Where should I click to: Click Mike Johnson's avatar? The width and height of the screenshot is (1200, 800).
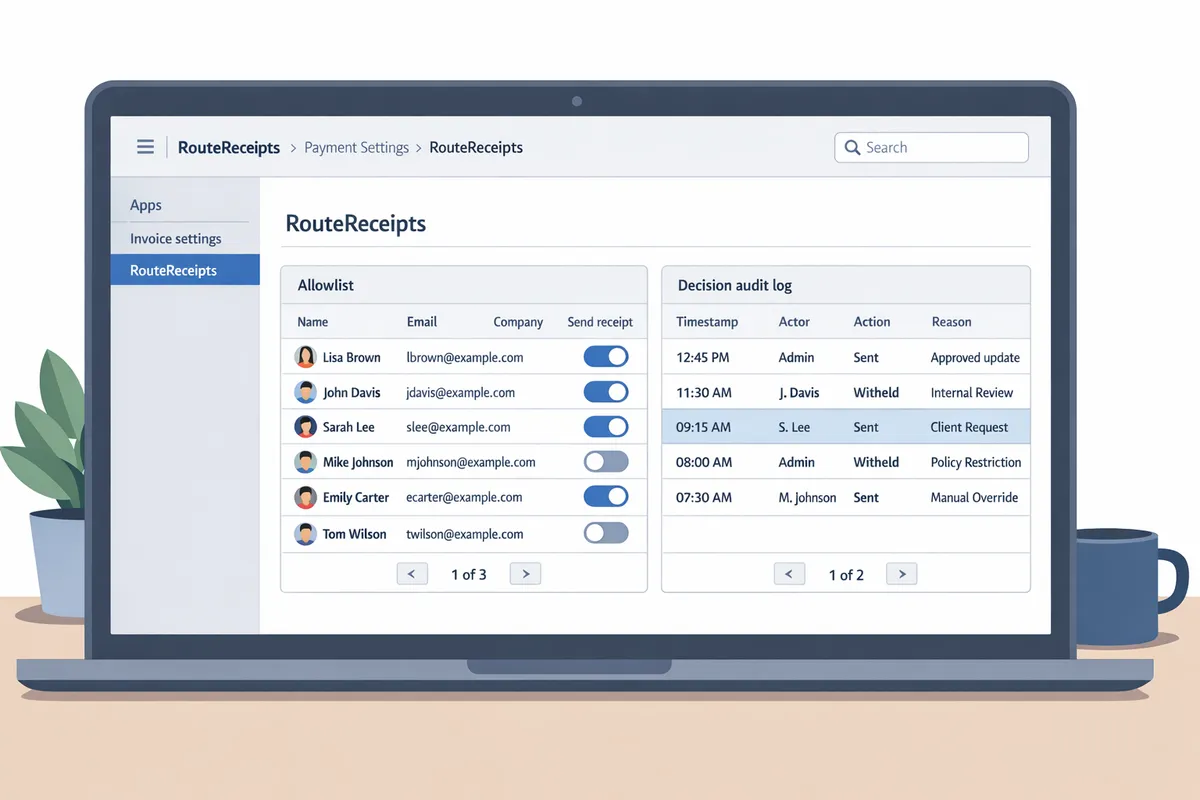pos(305,462)
